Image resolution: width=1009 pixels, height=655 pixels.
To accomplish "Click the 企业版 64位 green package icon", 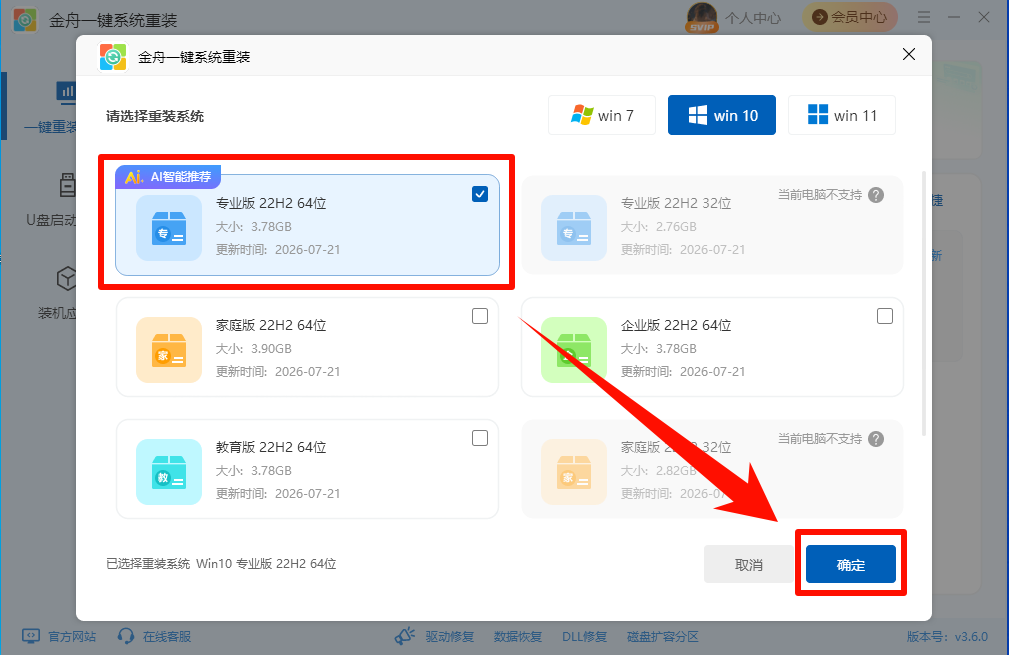I will tap(574, 350).
